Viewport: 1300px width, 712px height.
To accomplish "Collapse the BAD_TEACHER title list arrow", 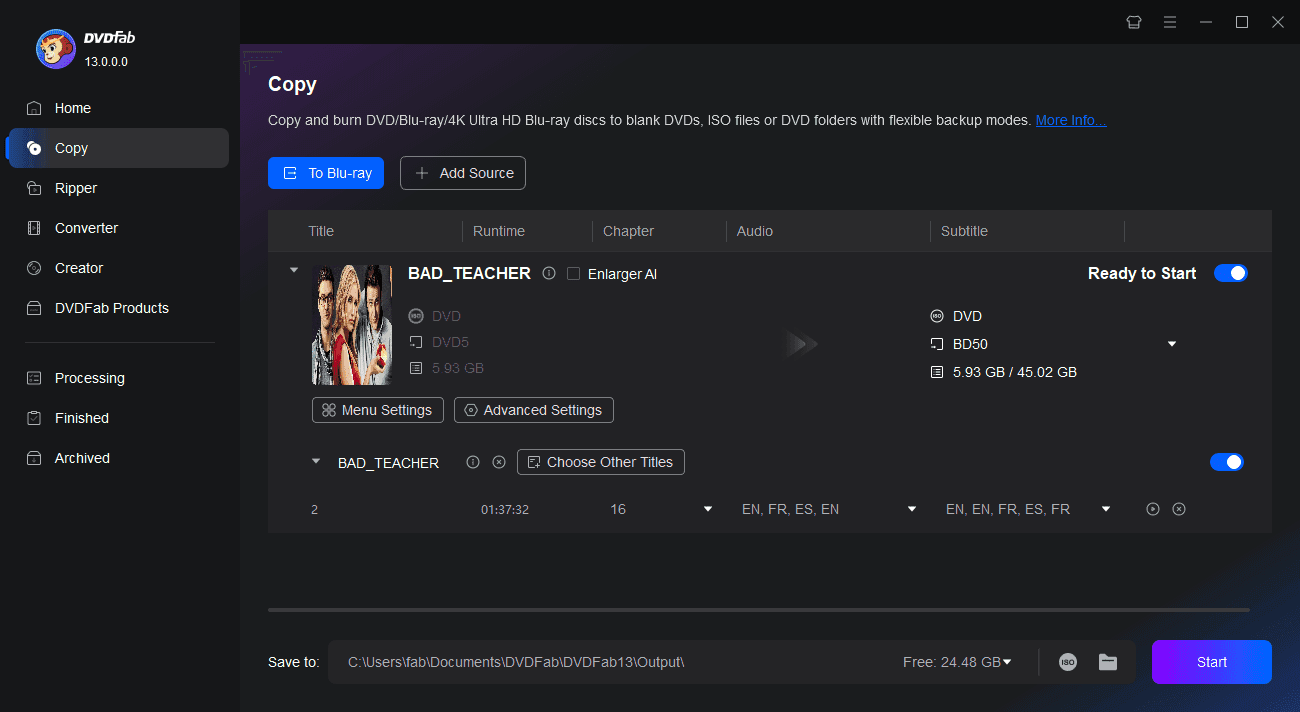I will (316, 462).
